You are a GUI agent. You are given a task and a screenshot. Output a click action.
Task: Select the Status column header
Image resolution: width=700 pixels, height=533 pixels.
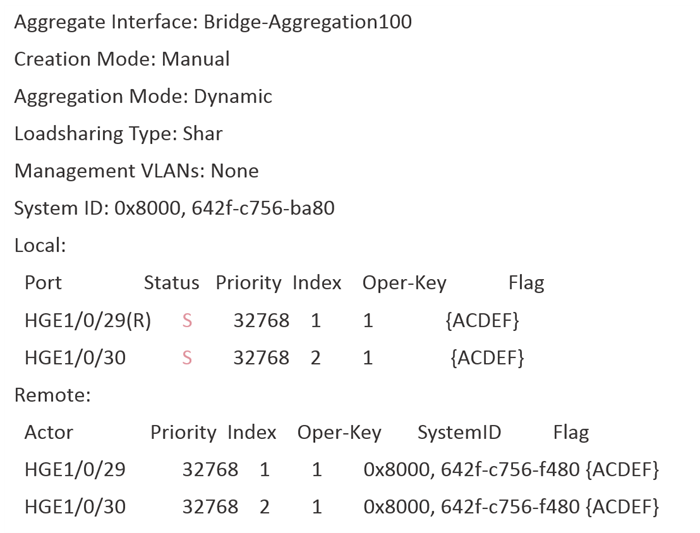point(171,283)
